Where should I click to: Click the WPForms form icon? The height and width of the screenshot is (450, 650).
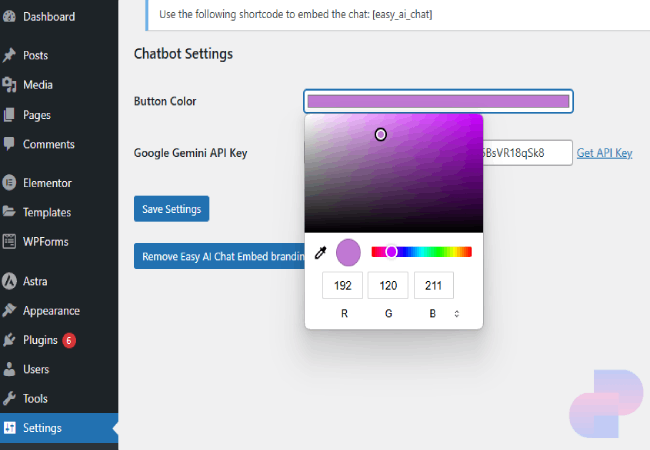(9, 242)
